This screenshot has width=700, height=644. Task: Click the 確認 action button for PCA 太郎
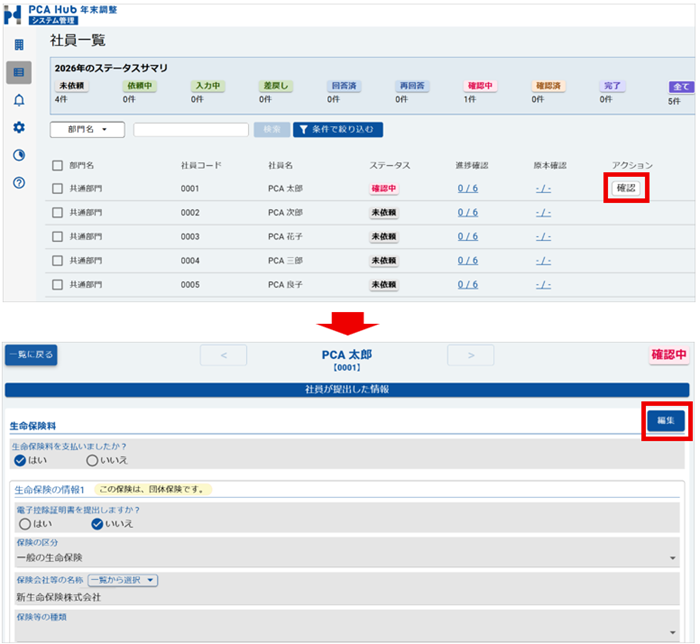(626, 188)
